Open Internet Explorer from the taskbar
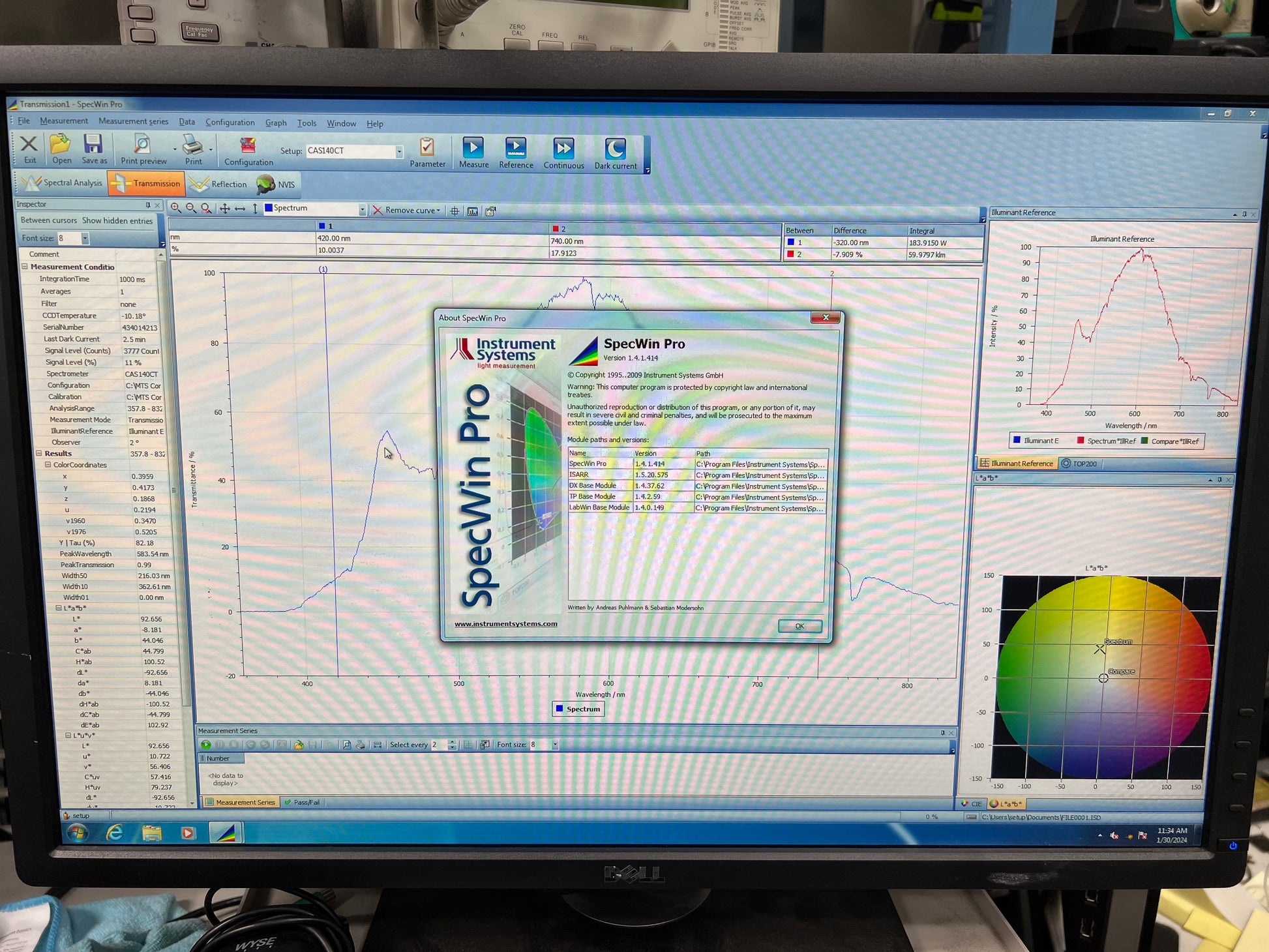 pos(115,833)
